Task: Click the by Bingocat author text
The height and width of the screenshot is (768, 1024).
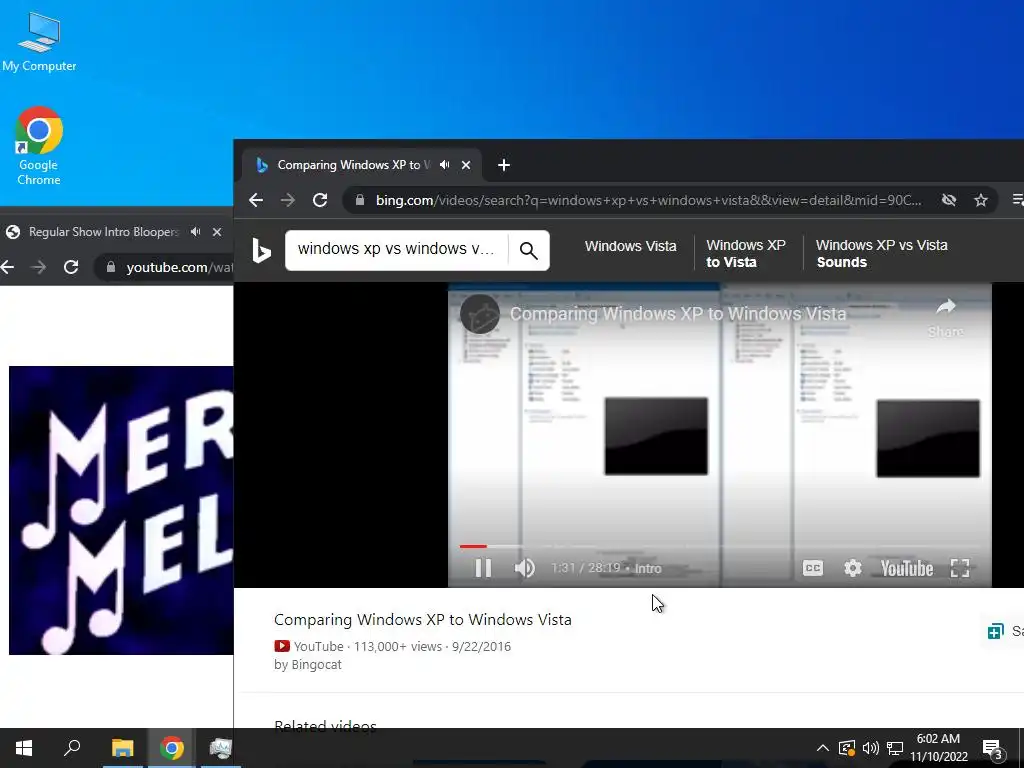Action: coord(308,664)
